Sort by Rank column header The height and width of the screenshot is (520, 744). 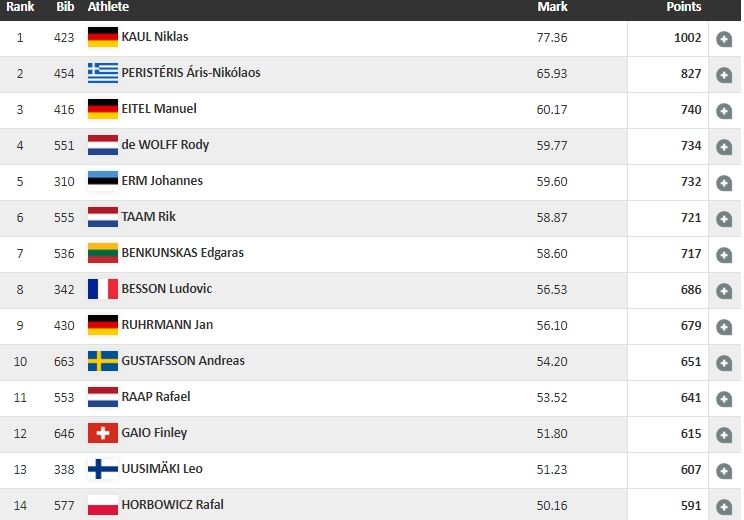tap(20, 7)
